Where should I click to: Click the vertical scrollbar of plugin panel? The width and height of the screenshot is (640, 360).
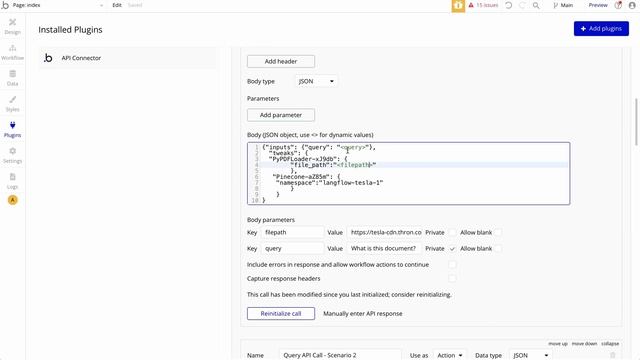point(636,122)
